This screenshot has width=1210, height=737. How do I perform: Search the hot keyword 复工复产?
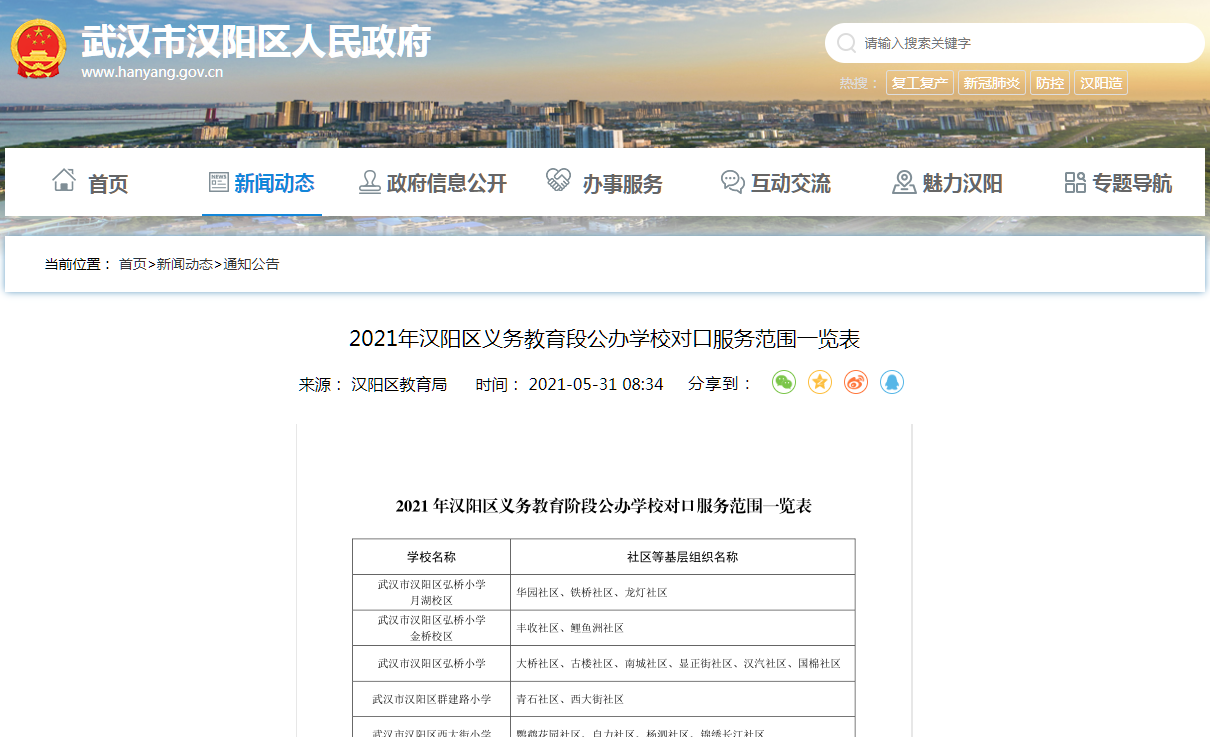[919, 82]
